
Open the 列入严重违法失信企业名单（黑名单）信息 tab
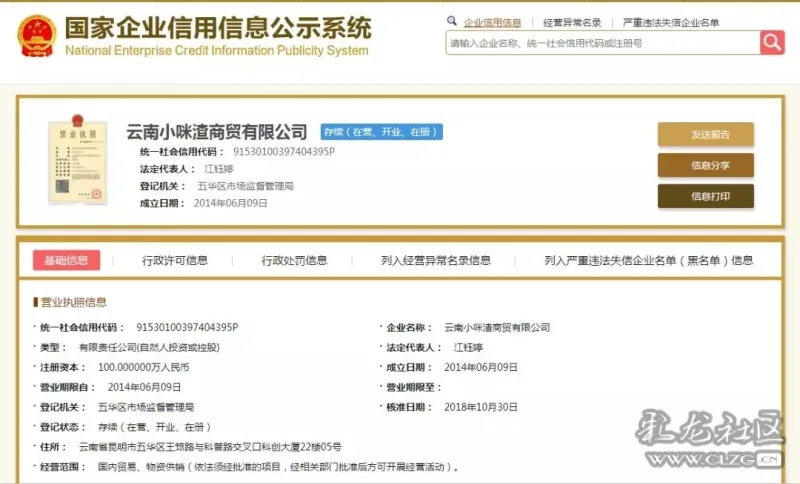pyautogui.click(x=648, y=261)
